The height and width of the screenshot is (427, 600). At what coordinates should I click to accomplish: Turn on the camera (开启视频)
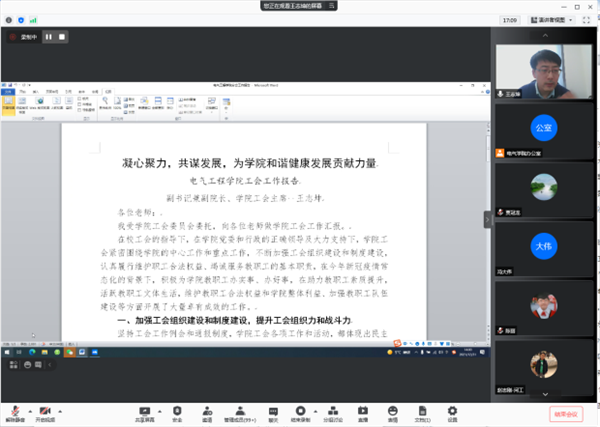[x=45, y=412]
